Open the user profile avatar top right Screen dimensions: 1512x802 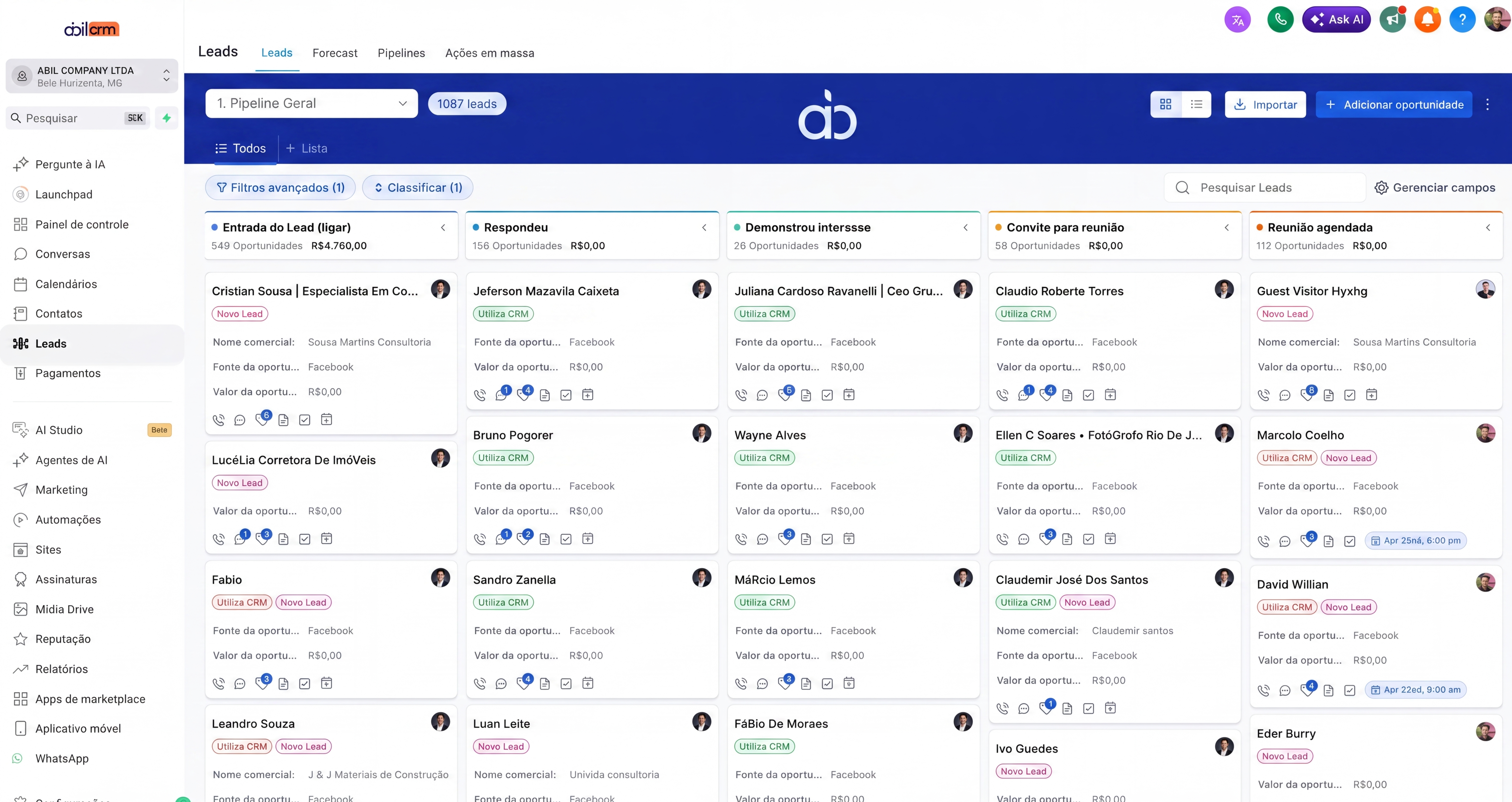coord(1497,20)
